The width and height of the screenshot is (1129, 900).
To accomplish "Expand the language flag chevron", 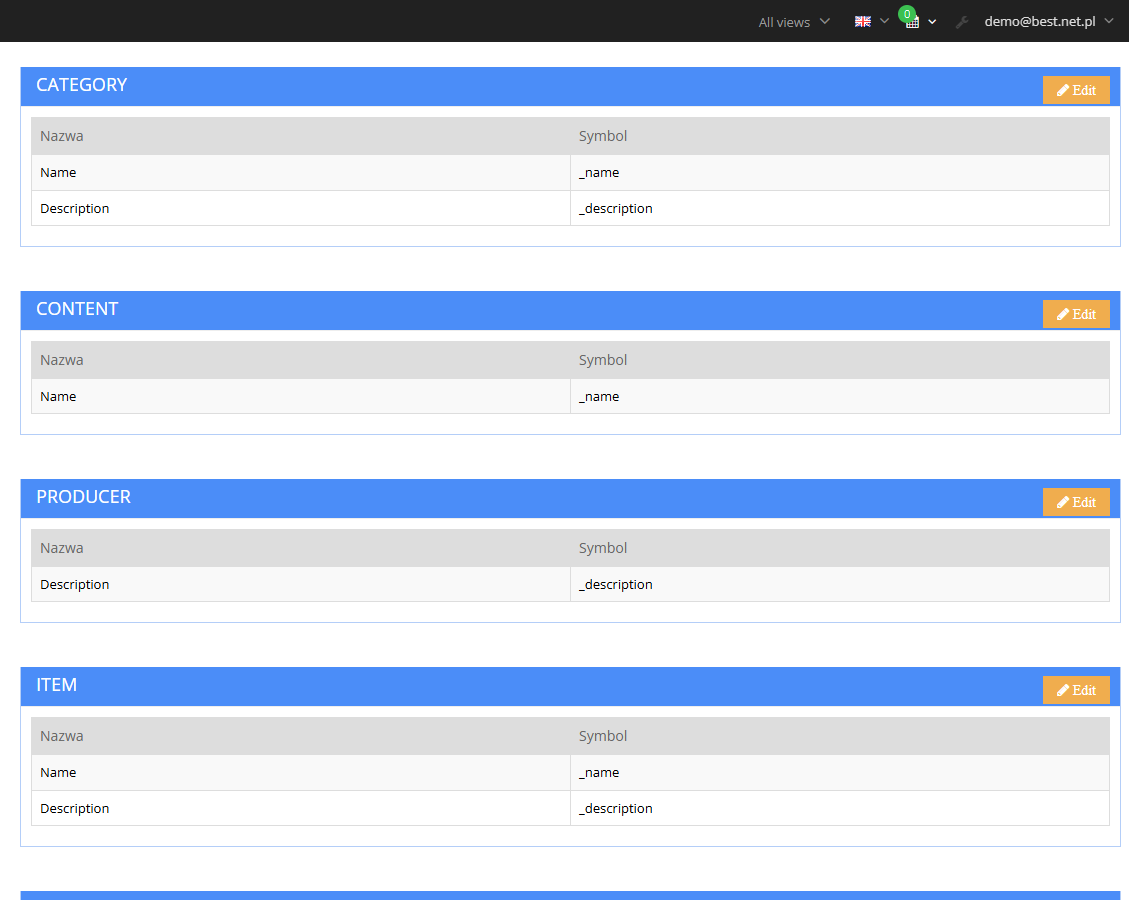I will tap(884, 21).
